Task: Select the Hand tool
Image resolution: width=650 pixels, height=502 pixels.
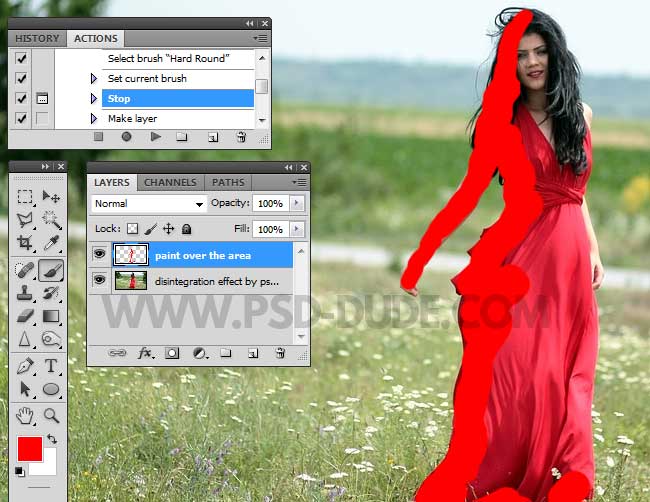Action: pos(25,415)
